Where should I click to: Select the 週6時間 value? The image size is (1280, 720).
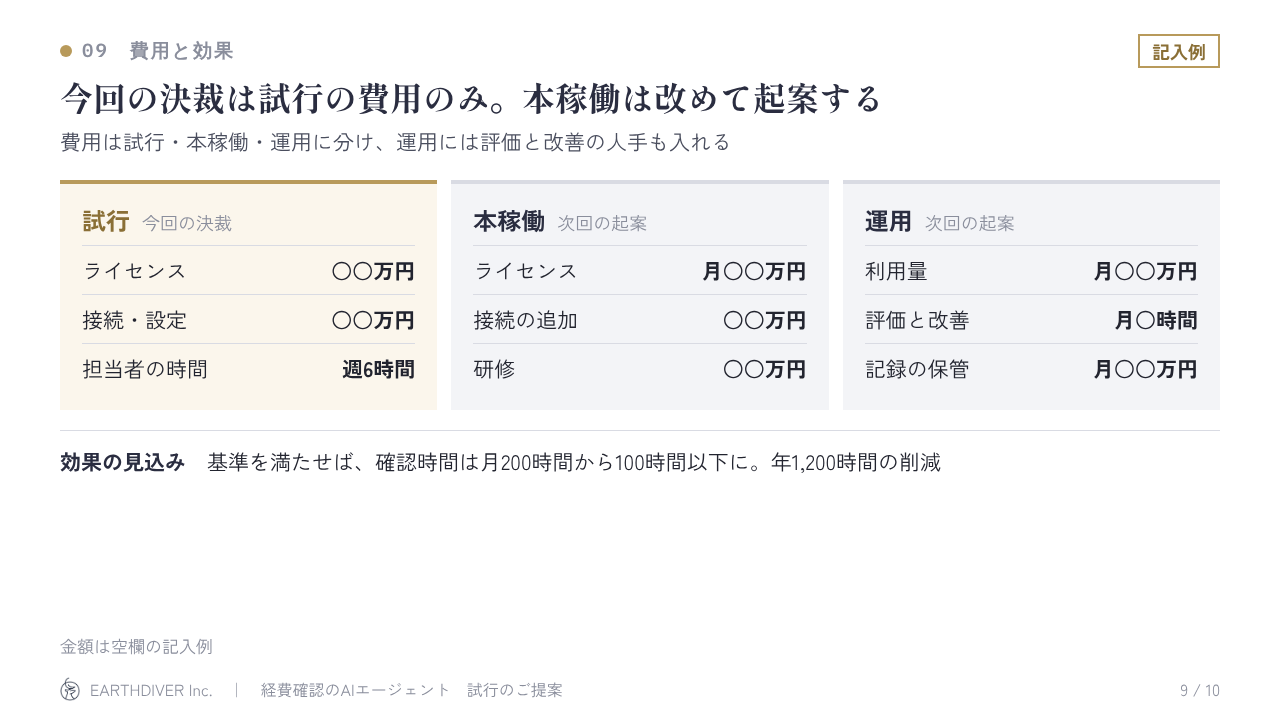coord(378,369)
